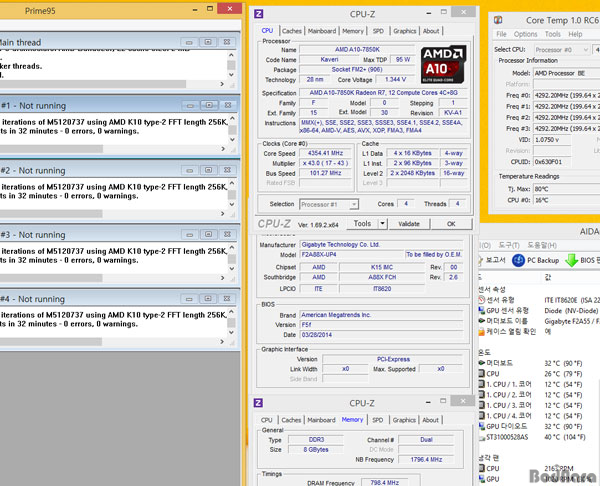Click the PC Backup icon in AIDA toolbar
Screen dimensions: 600x486
(x=518, y=261)
